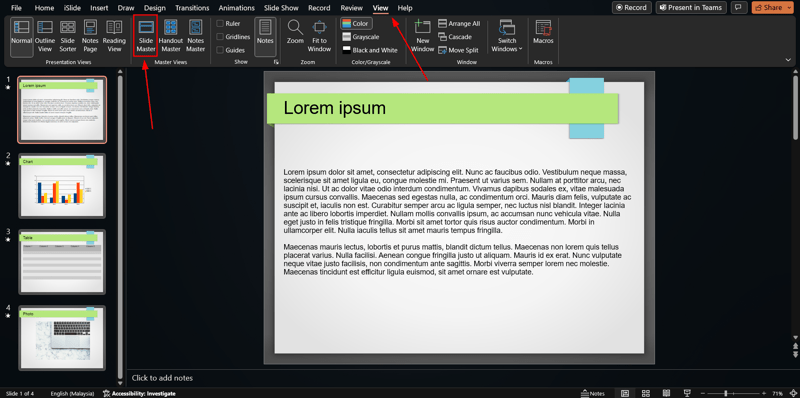Enable the Gridlines checkbox
This screenshot has height=398, width=800.
point(220,37)
